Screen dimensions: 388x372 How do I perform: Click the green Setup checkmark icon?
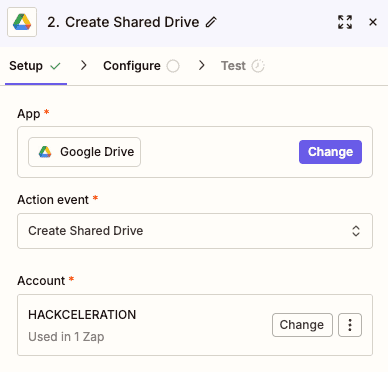[55, 66]
